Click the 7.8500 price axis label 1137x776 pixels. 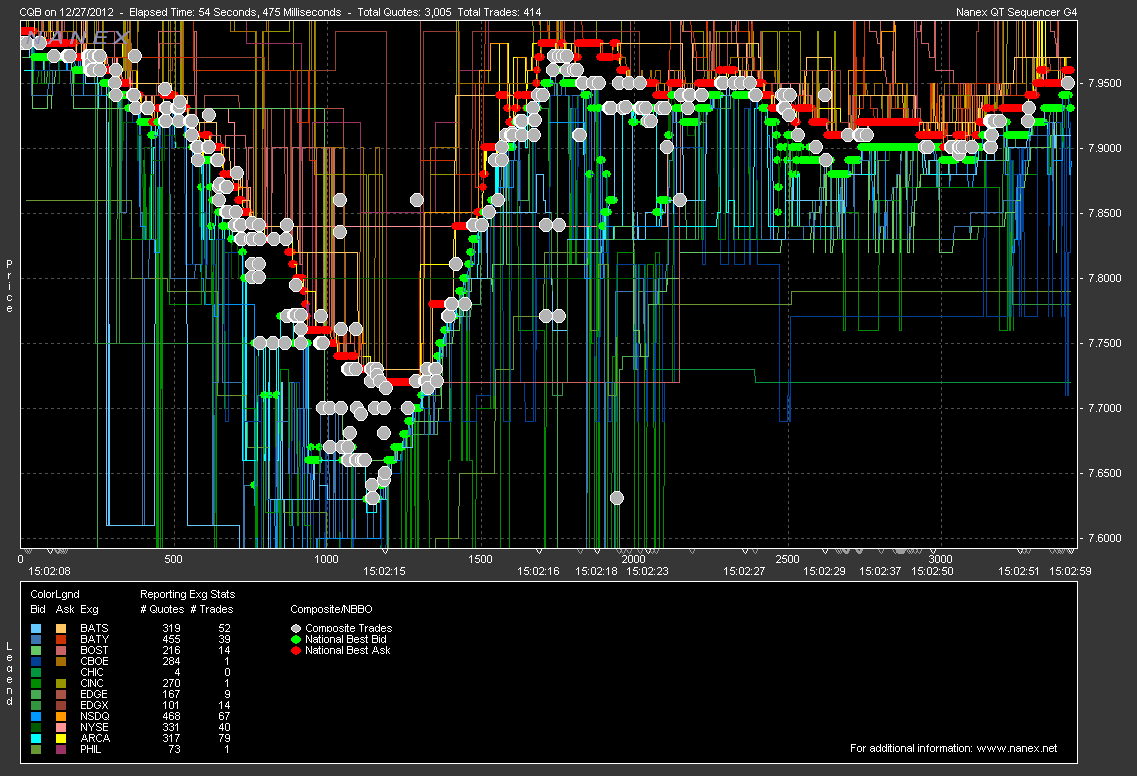[1104, 213]
